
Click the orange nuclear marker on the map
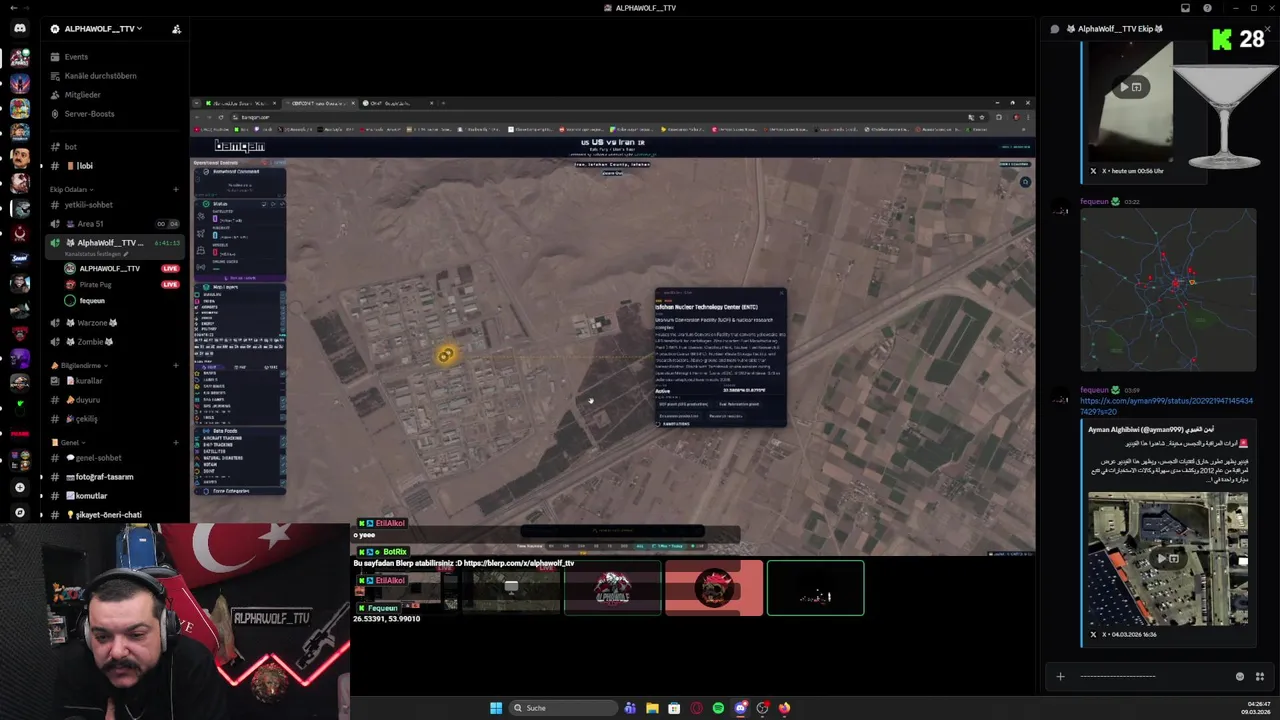tap(446, 355)
